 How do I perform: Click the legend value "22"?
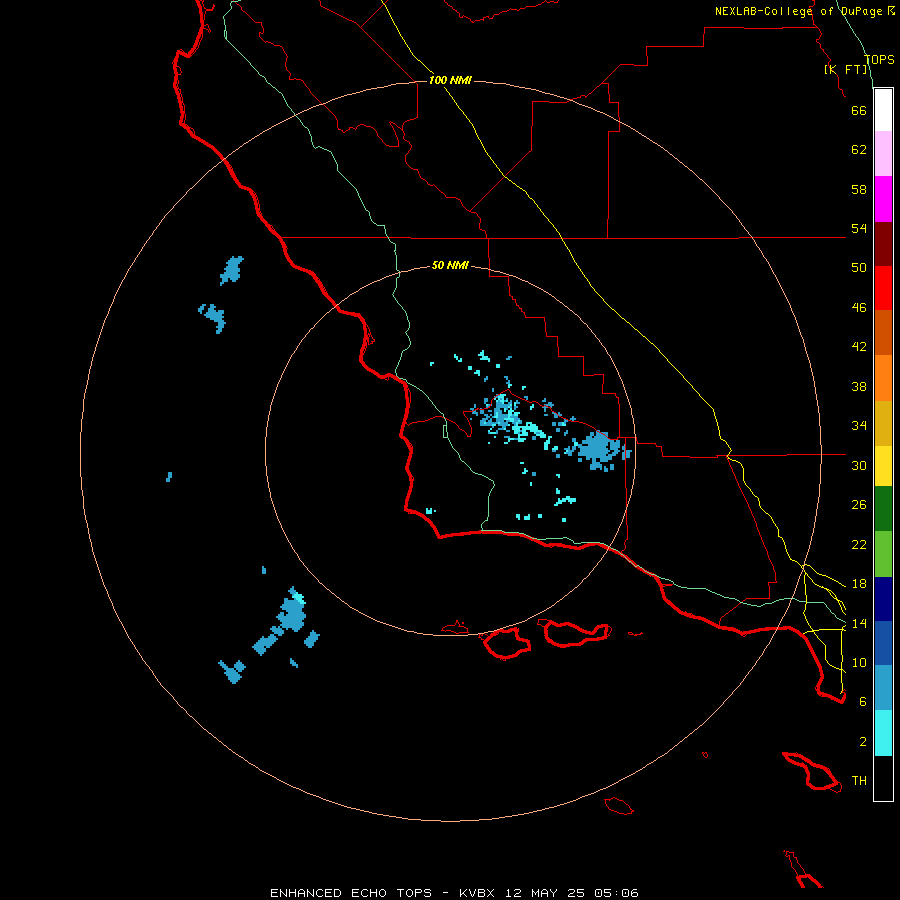[859, 544]
